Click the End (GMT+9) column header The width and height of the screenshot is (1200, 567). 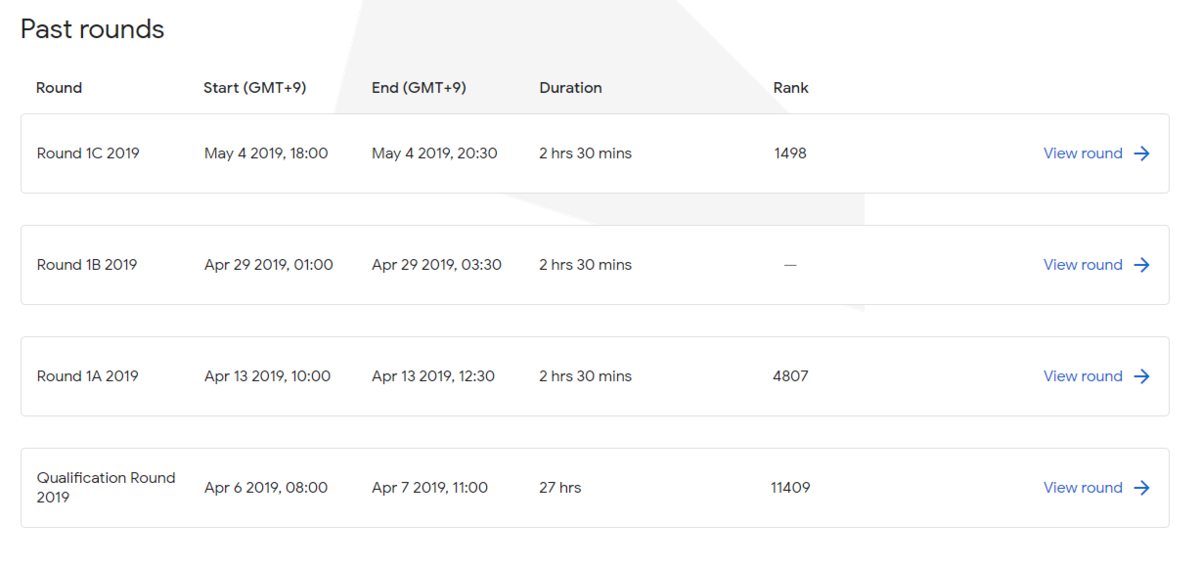click(x=419, y=88)
